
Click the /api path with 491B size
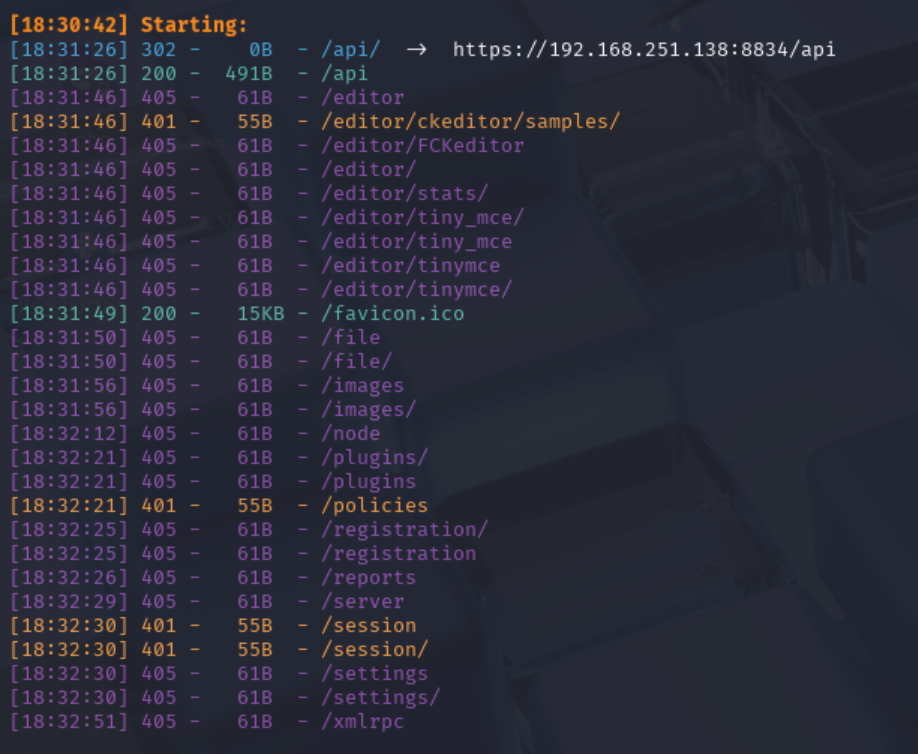pos(345,74)
